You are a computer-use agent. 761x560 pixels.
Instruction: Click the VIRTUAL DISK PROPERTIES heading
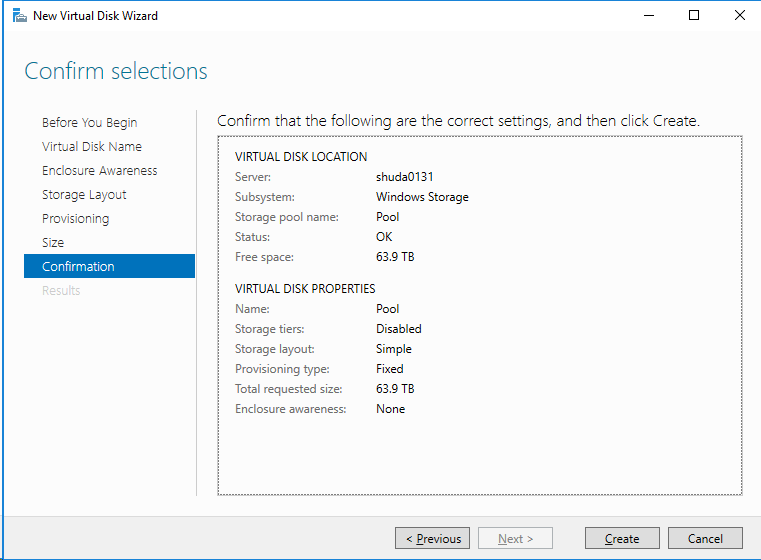coord(305,289)
